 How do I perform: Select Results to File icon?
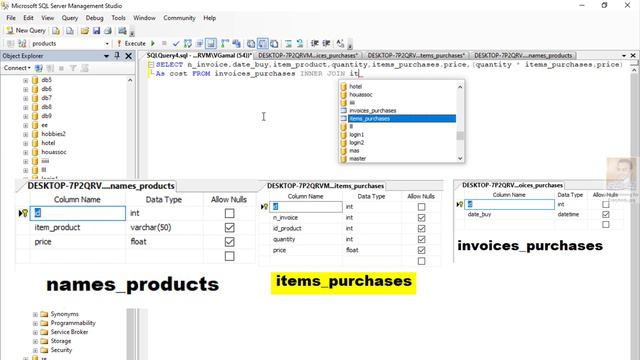point(274,43)
